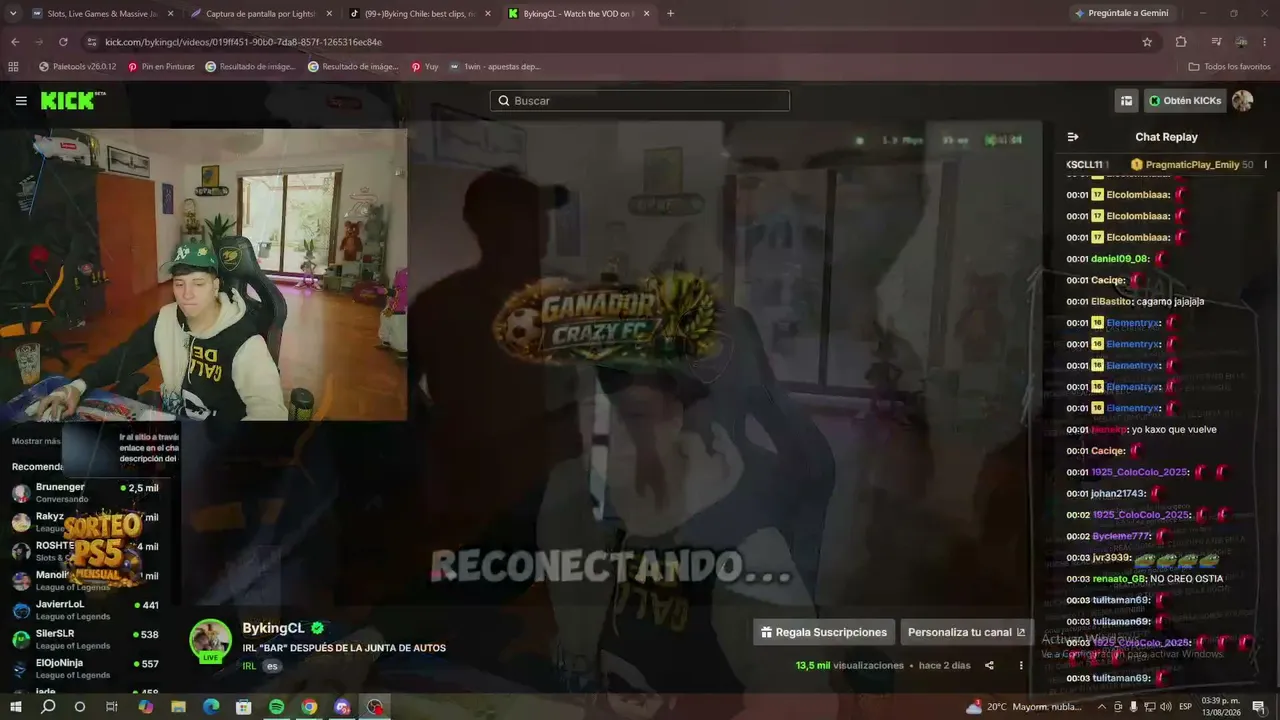
Task: Open Task View on the taskbar
Action: [x=112, y=707]
